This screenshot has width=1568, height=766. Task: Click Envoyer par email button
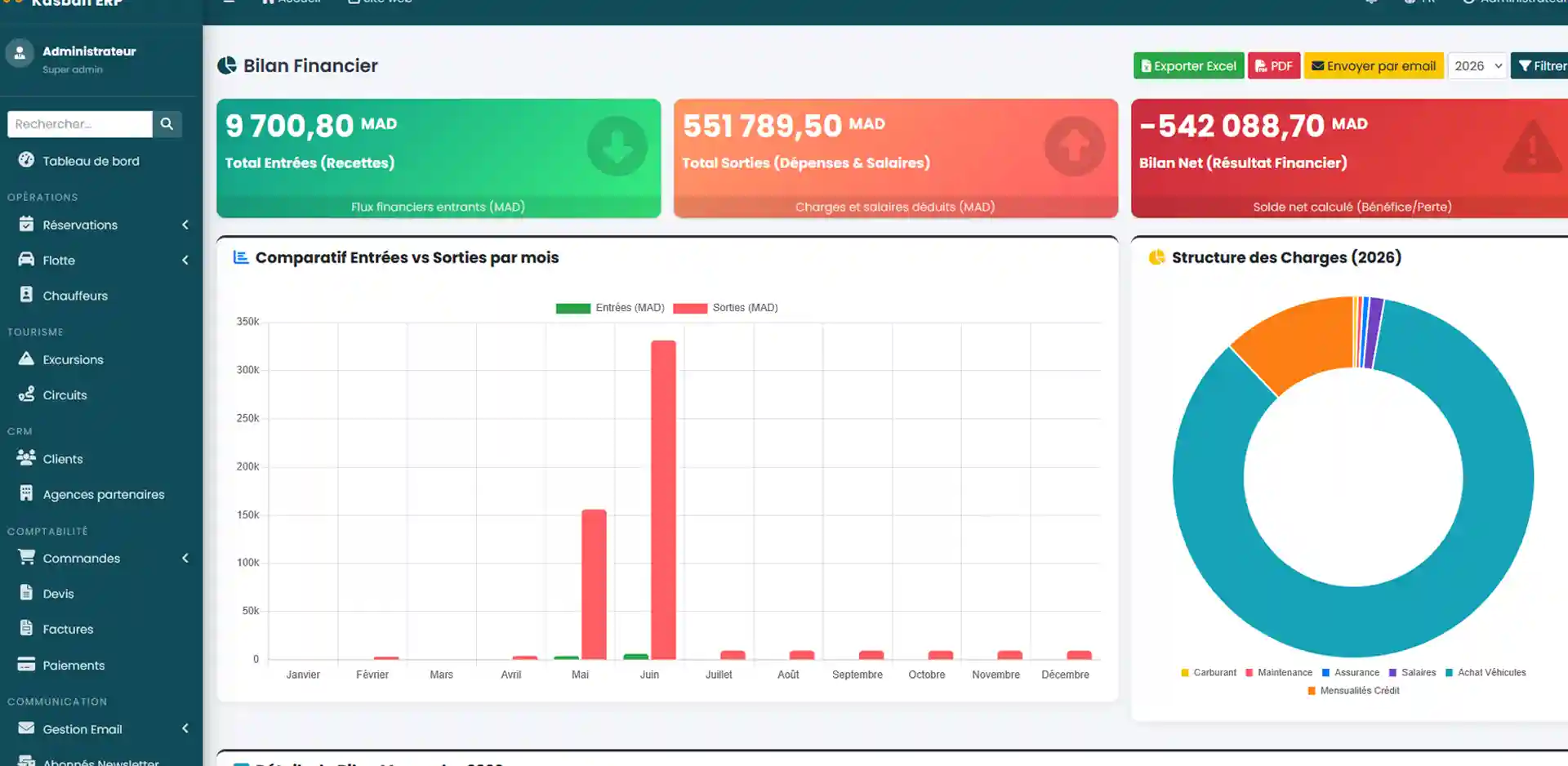[1373, 66]
